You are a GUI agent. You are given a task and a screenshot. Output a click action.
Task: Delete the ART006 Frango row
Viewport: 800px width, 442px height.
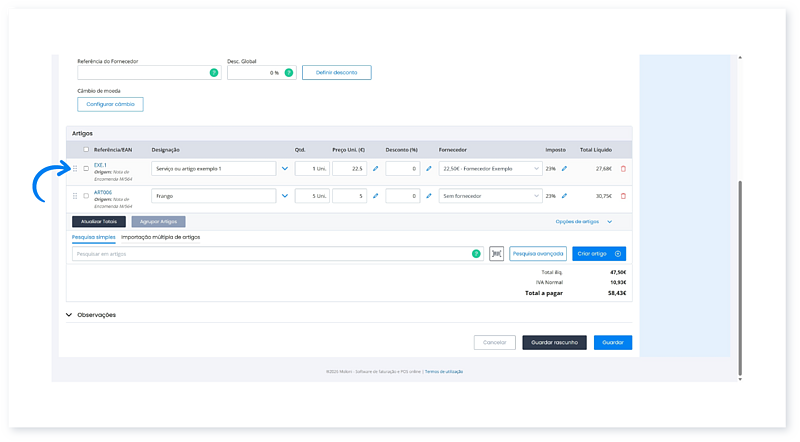[623, 196]
